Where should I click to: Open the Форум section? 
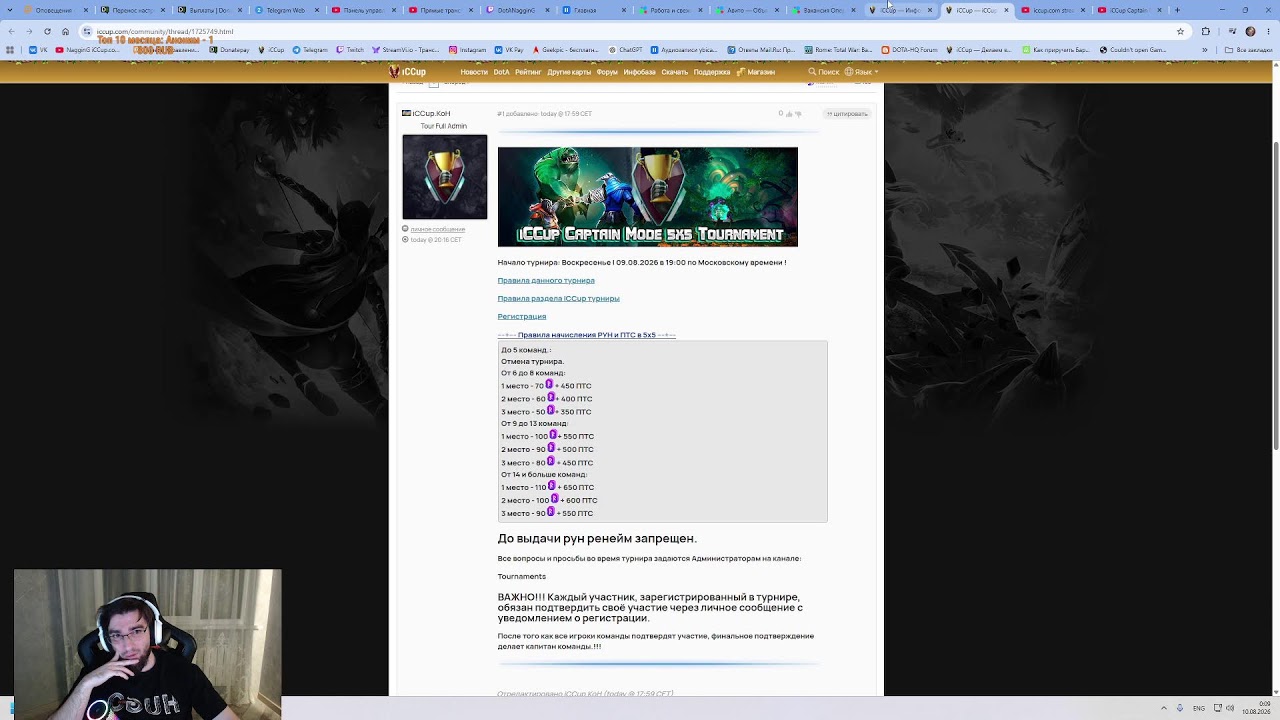607,72
